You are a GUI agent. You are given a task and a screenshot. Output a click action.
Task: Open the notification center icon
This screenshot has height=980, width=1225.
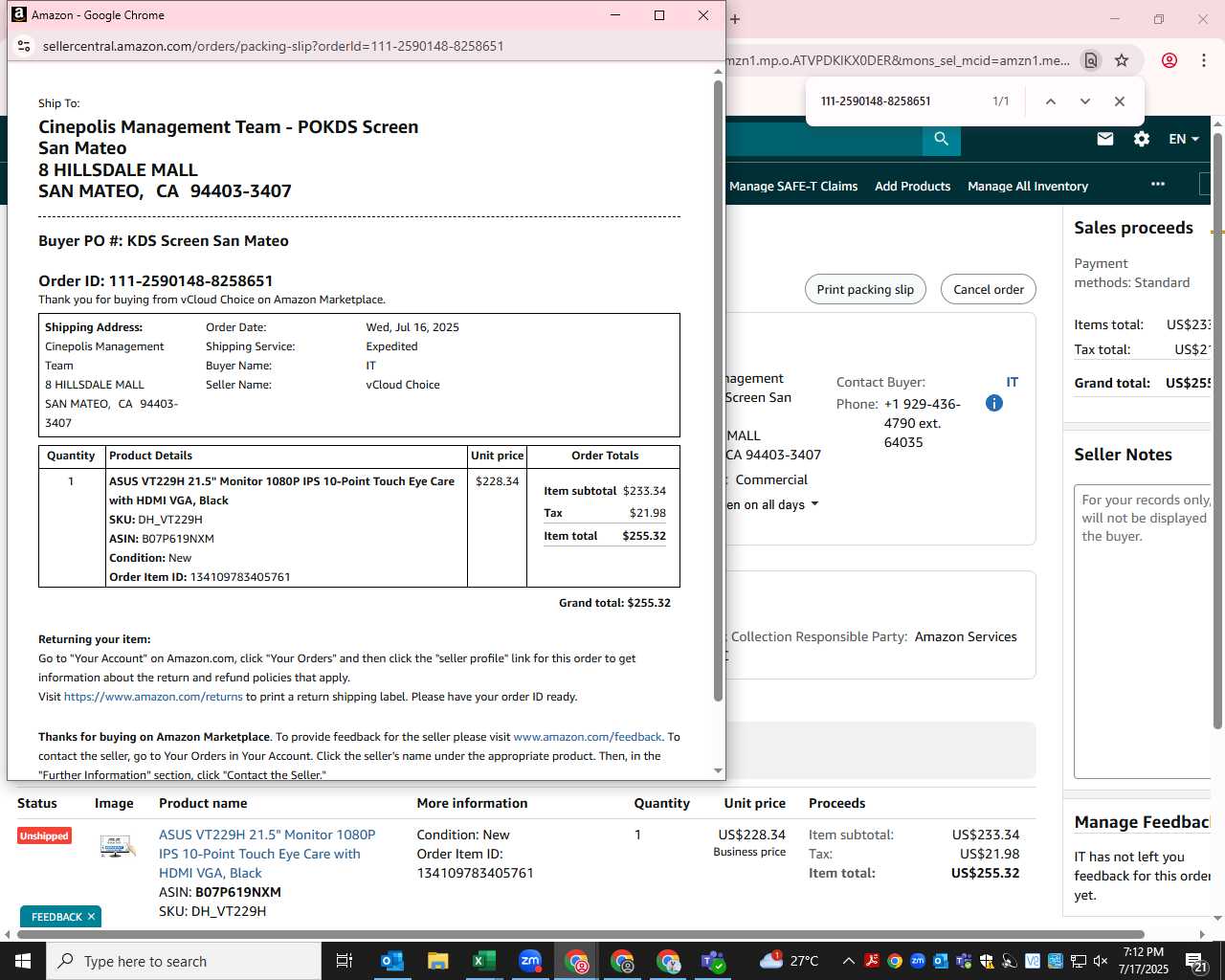(x=1197, y=961)
